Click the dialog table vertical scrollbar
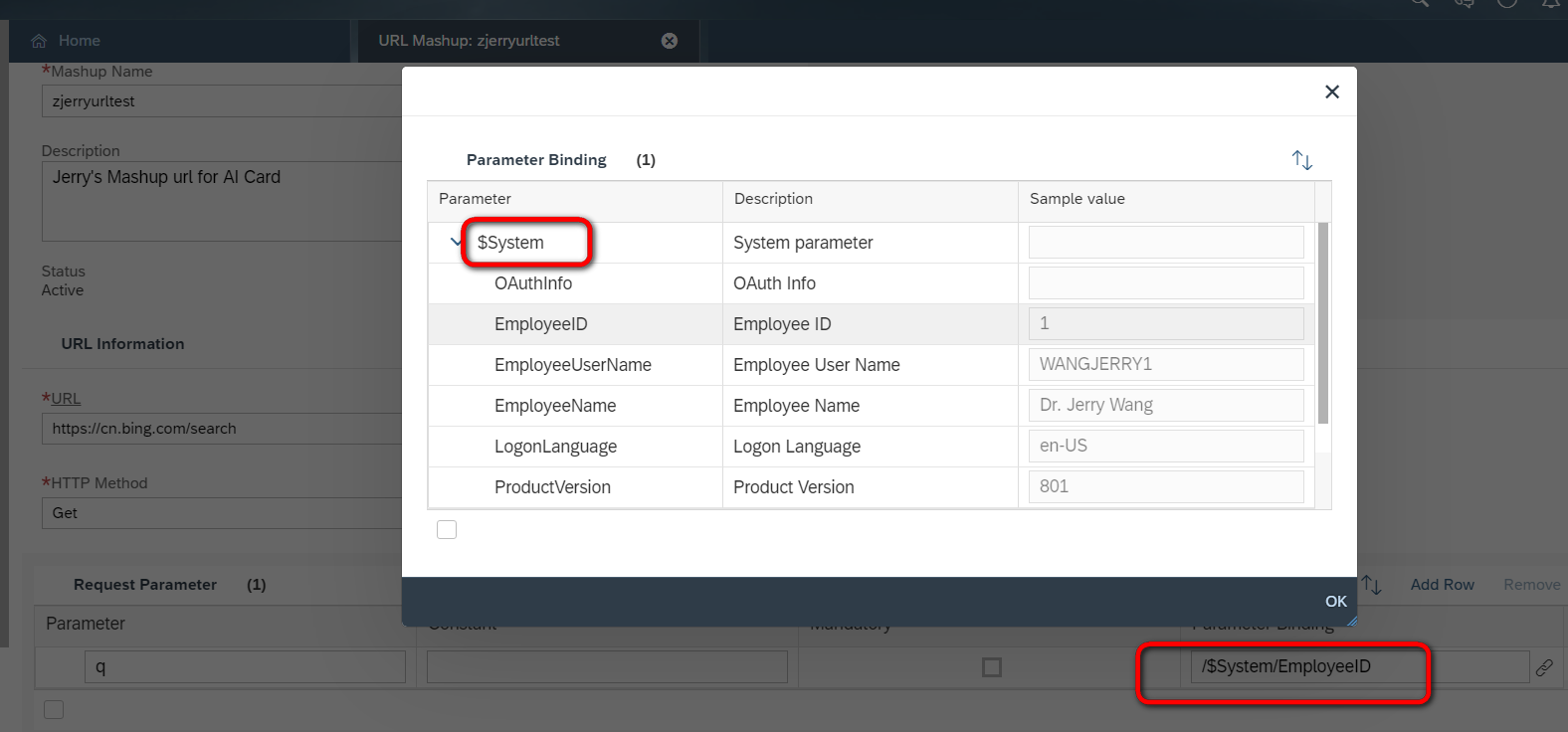 (x=1323, y=323)
